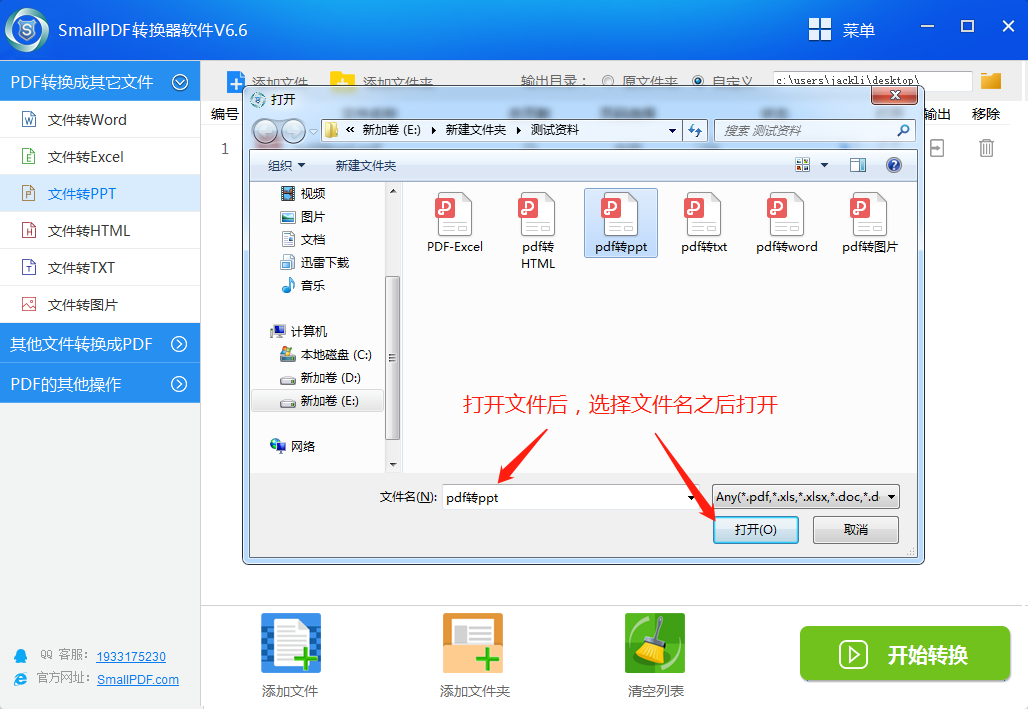The height and width of the screenshot is (709, 1028).
Task: Click the 添加文件 icon at bottom
Action: tap(289, 643)
